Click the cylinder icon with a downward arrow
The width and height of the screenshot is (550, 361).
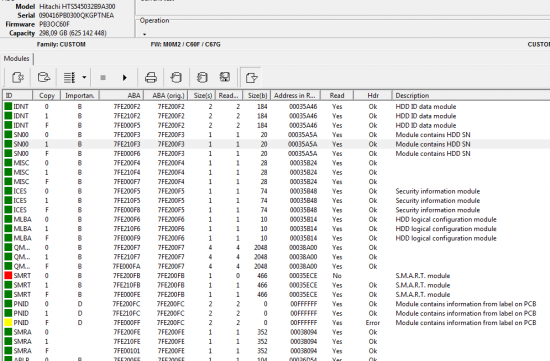pos(202,78)
